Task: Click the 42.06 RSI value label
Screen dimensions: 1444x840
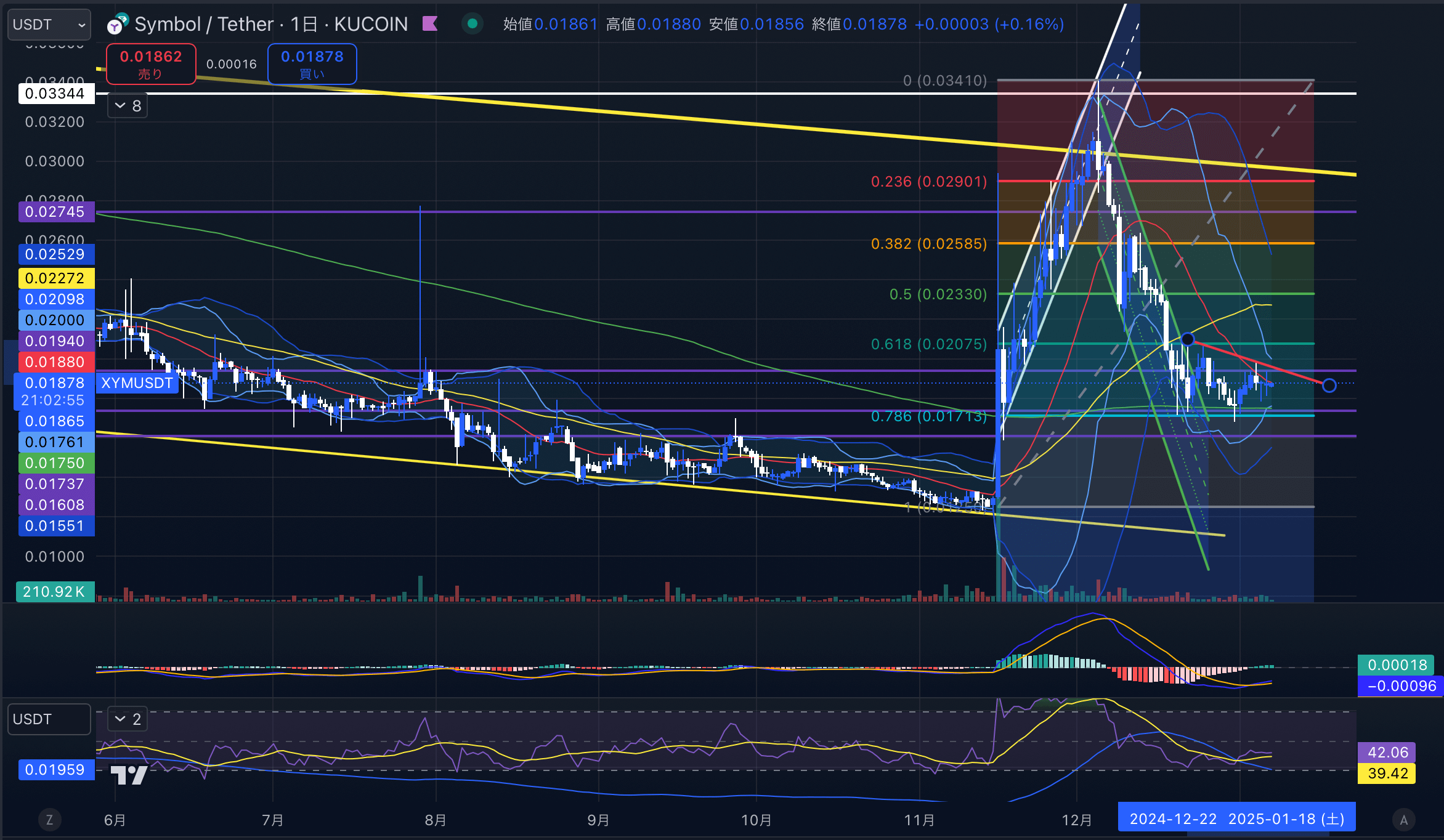Action: click(1387, 753)
